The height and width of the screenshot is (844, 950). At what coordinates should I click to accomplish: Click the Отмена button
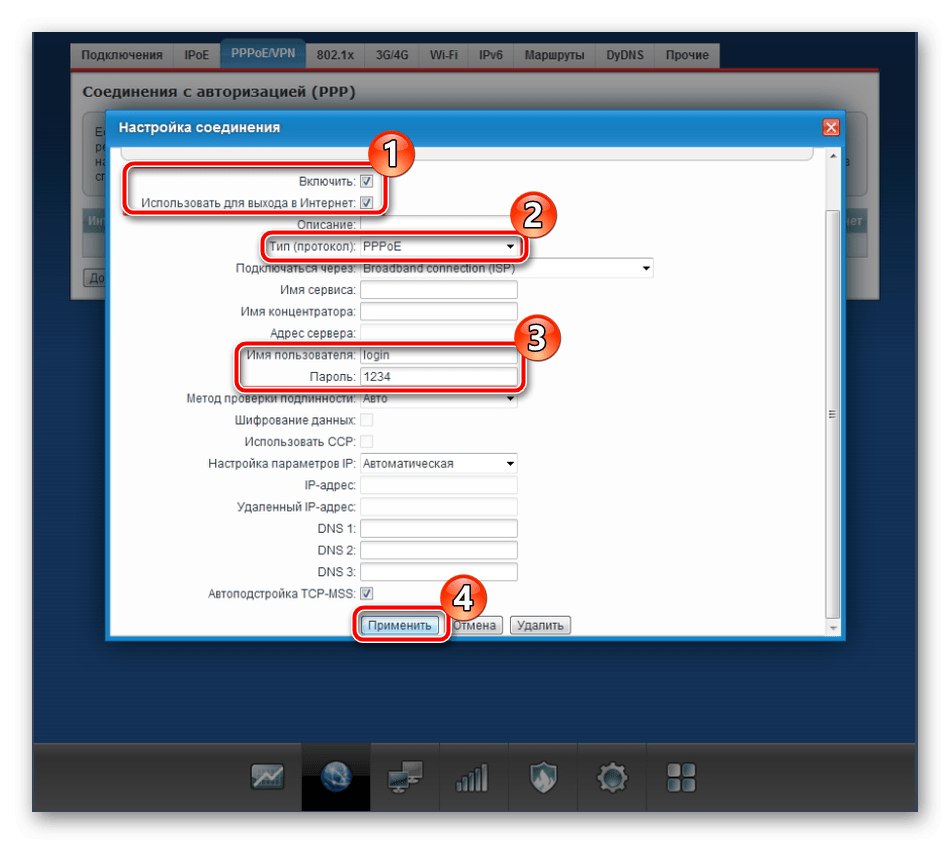click(474, 625)
